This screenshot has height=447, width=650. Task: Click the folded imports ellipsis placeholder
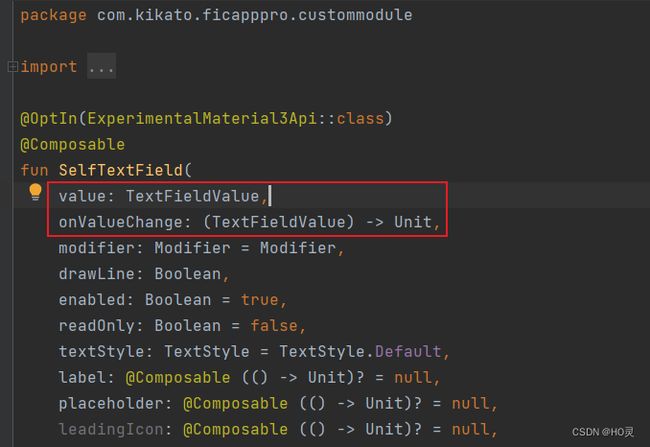pos(101,66)
